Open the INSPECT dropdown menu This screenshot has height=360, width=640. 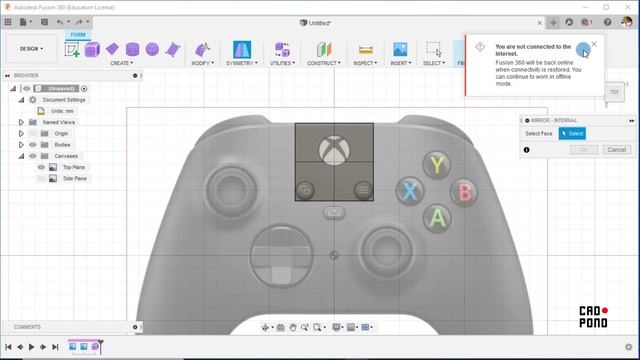click(365, 63)
